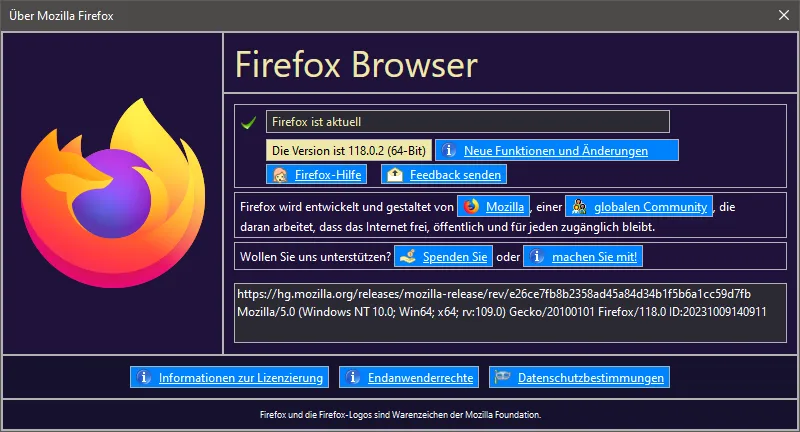Open the Datenschutzbestimmungen link
Image resolution: width=800 pixels, height=432 pixels.
pos(579,377)
